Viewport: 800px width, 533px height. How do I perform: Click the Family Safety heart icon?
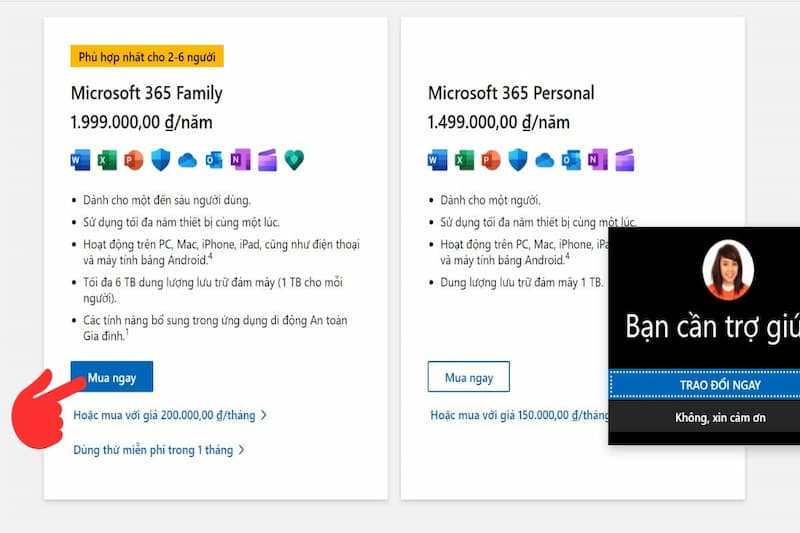[x=294, y=160]
